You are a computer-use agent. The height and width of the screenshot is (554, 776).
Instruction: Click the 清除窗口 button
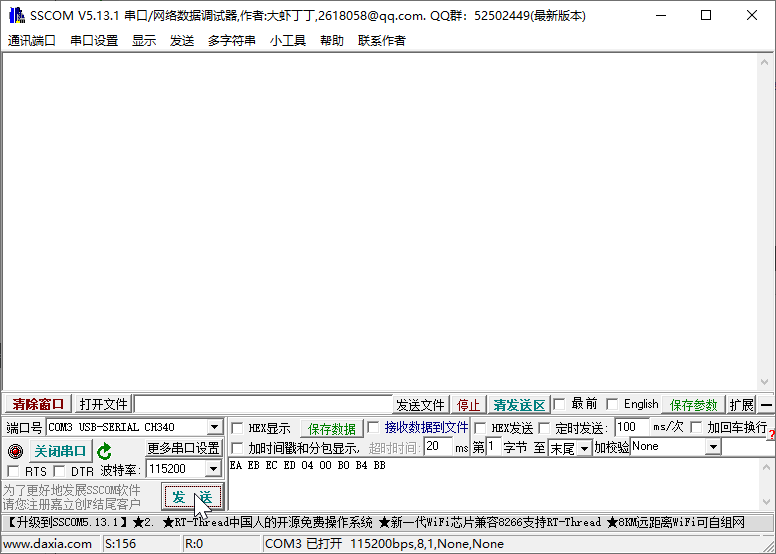38,404
